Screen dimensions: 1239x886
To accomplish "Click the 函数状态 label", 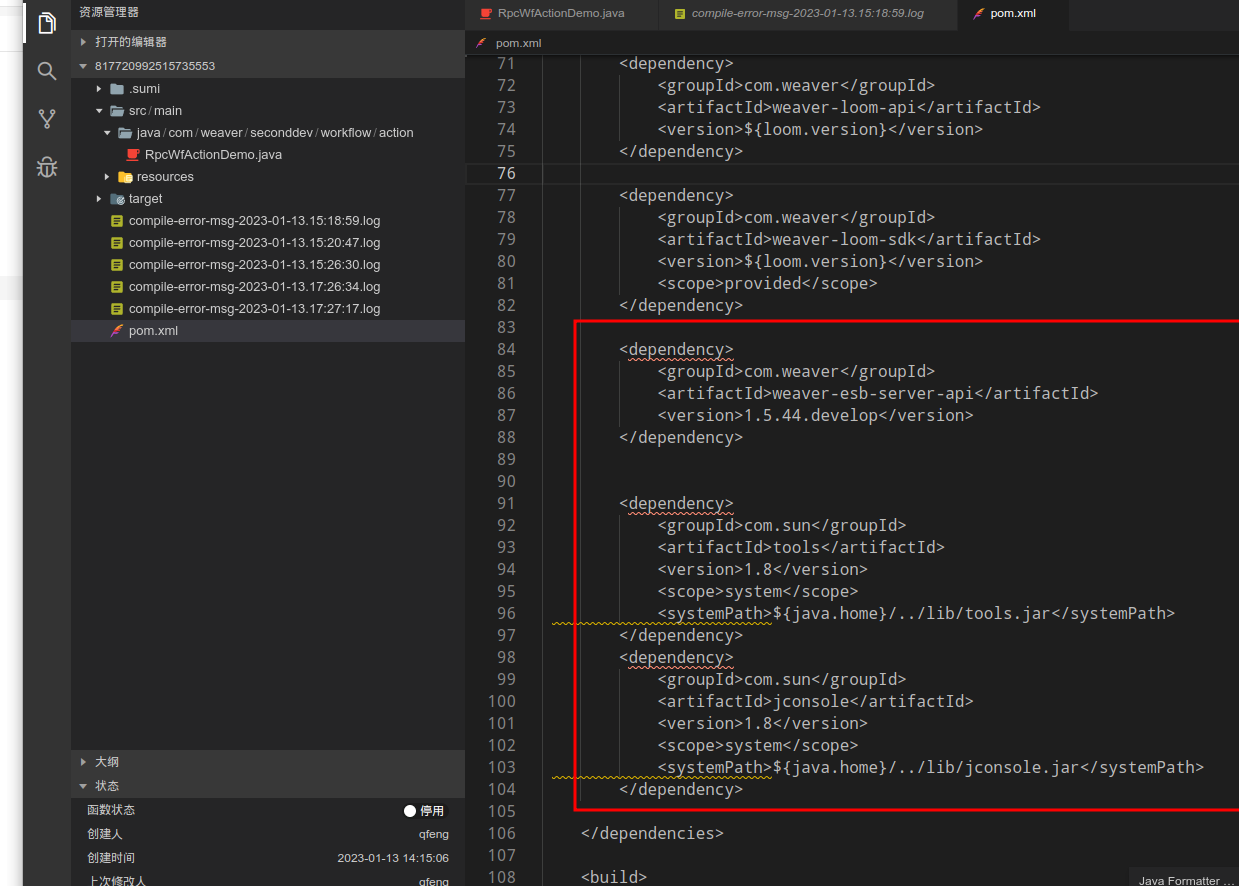I will coord(111,810).
